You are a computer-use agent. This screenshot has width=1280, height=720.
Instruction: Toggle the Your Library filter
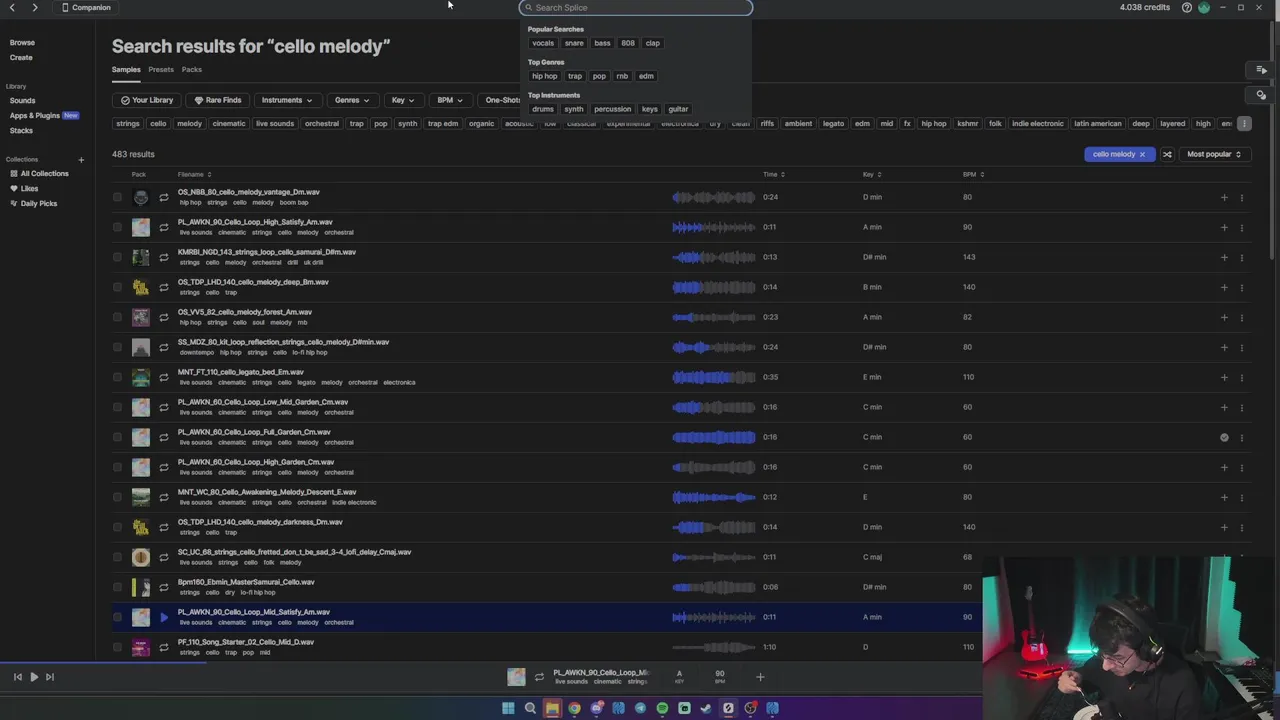[x=147, y=100]
